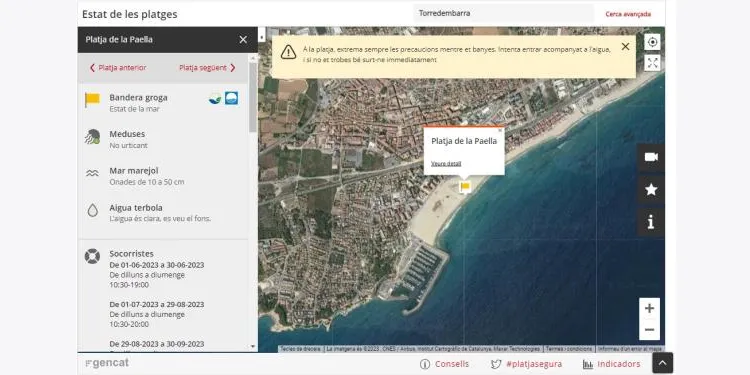Select the Aigua terbola heading
The height and width of the screenshot is (375, 750).
[136, 208]
